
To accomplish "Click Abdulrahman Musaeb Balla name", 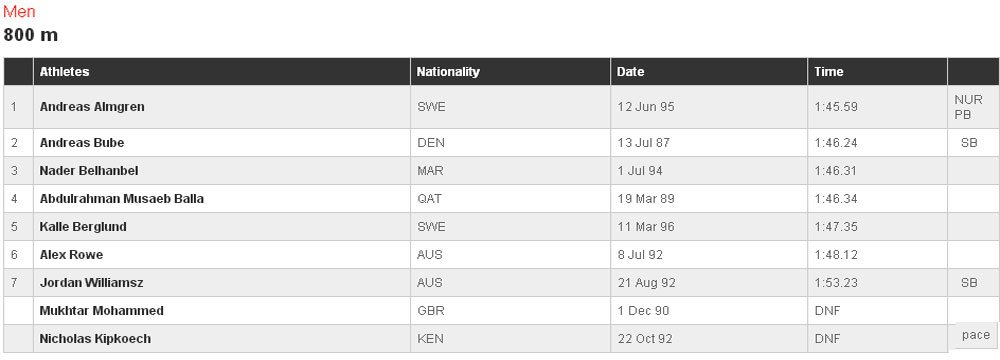I will point(122,199).
